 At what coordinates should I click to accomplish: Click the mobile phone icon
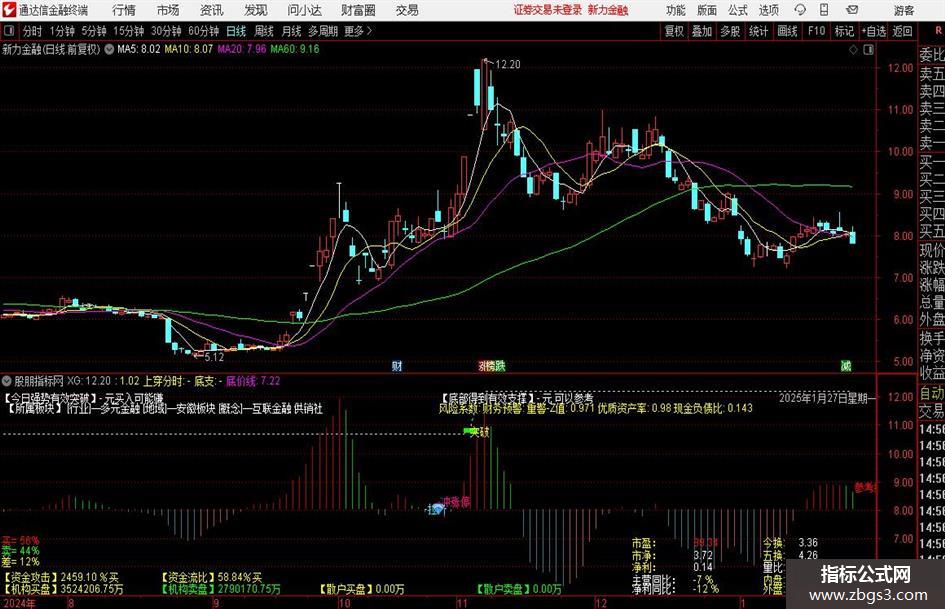824,10
